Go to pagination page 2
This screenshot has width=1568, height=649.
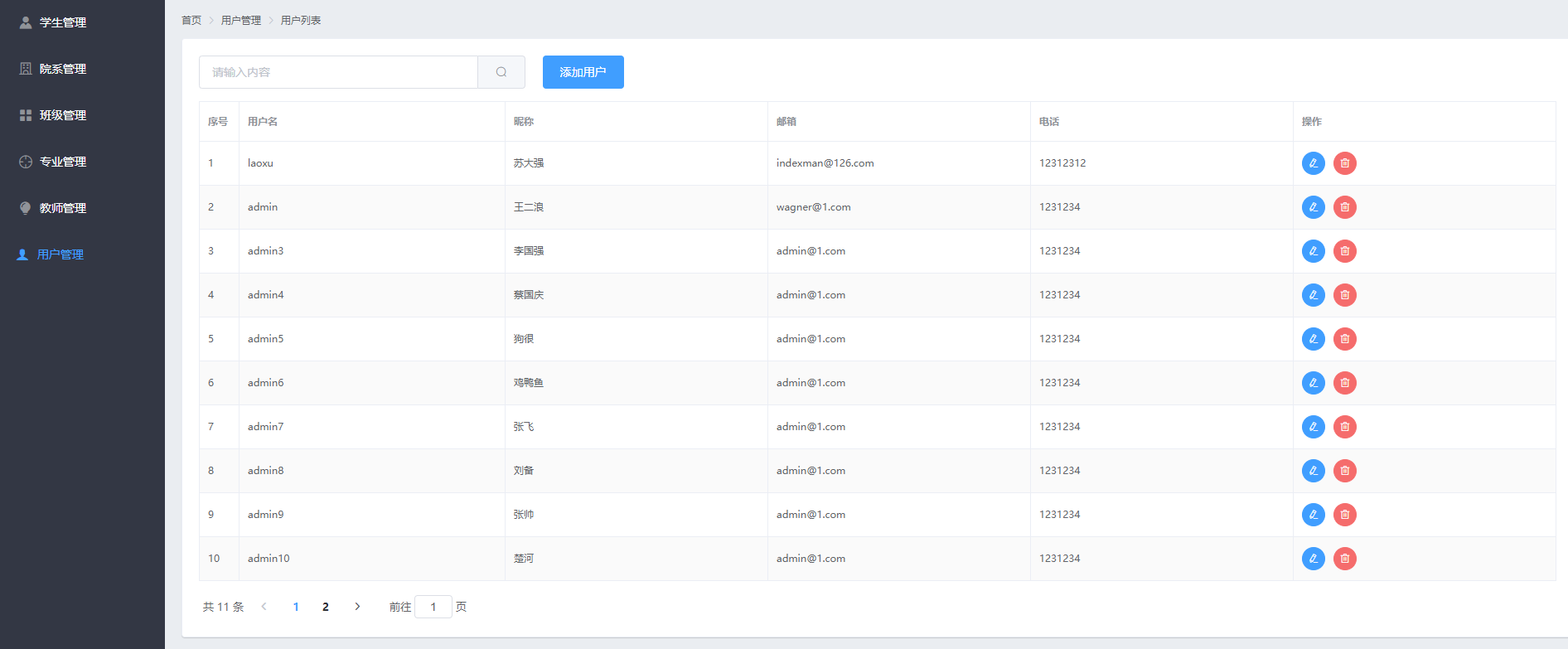pos(326,607)
